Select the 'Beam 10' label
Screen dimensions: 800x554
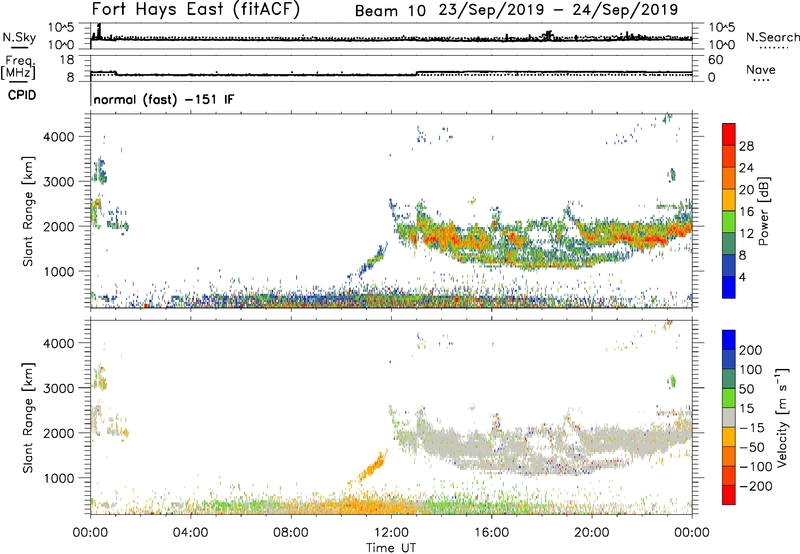(x=390, y=11)
